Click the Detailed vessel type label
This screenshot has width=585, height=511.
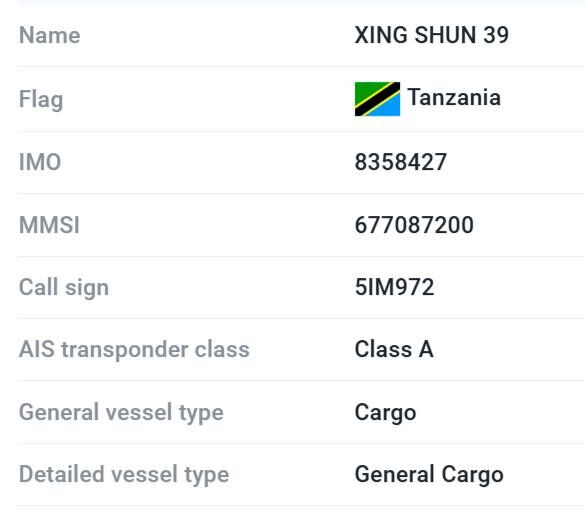(124, 474)
